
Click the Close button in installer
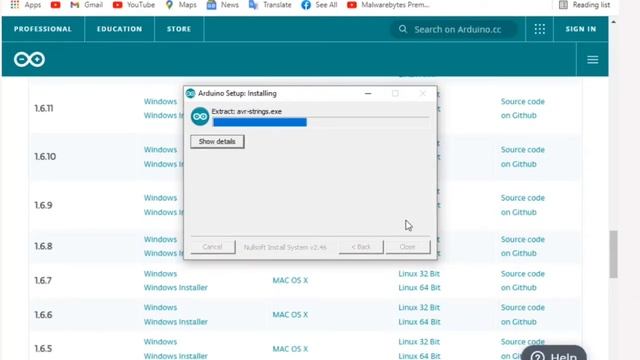point(408,247)
